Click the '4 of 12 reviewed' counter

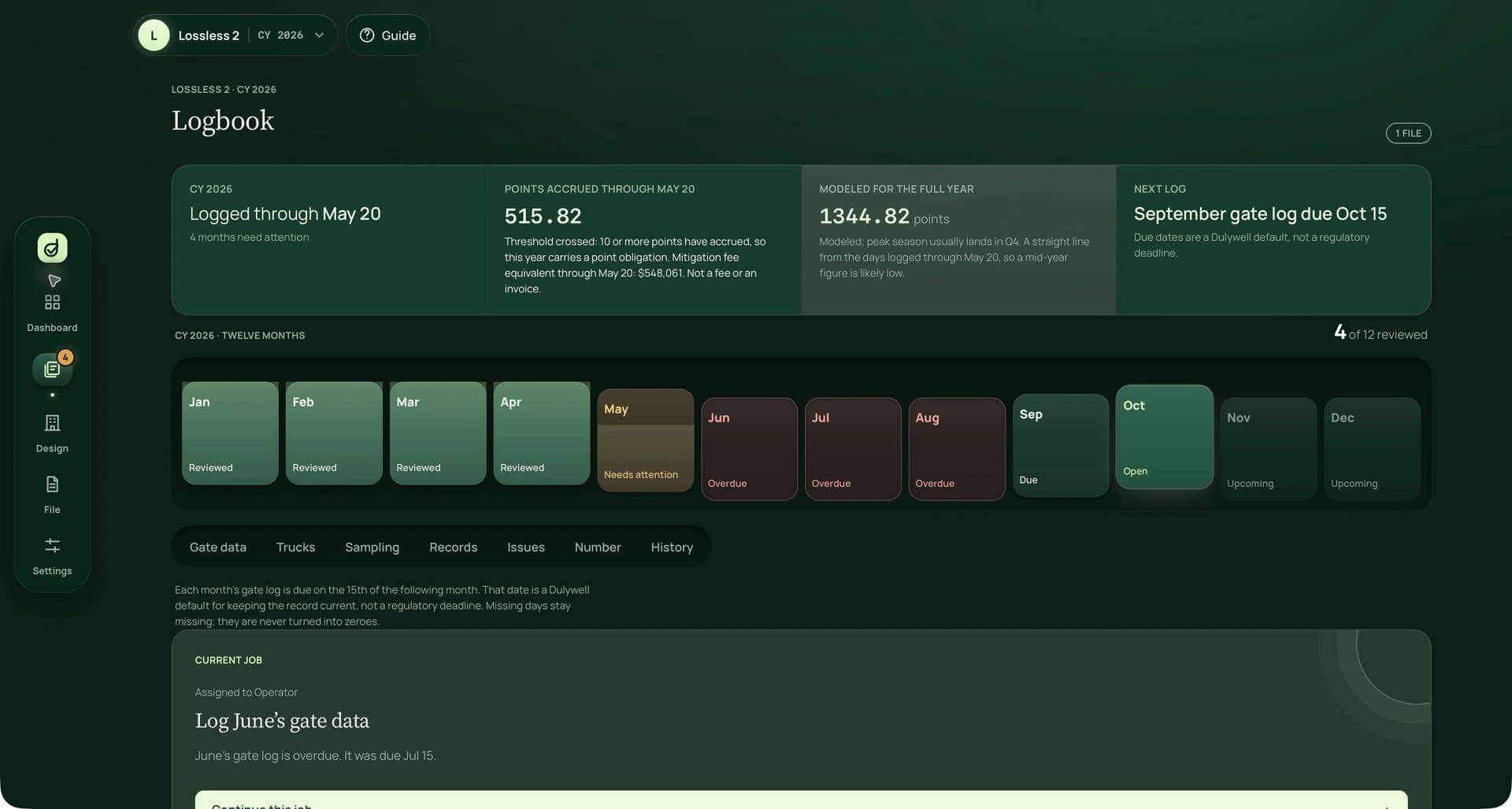pos(1380,333)
